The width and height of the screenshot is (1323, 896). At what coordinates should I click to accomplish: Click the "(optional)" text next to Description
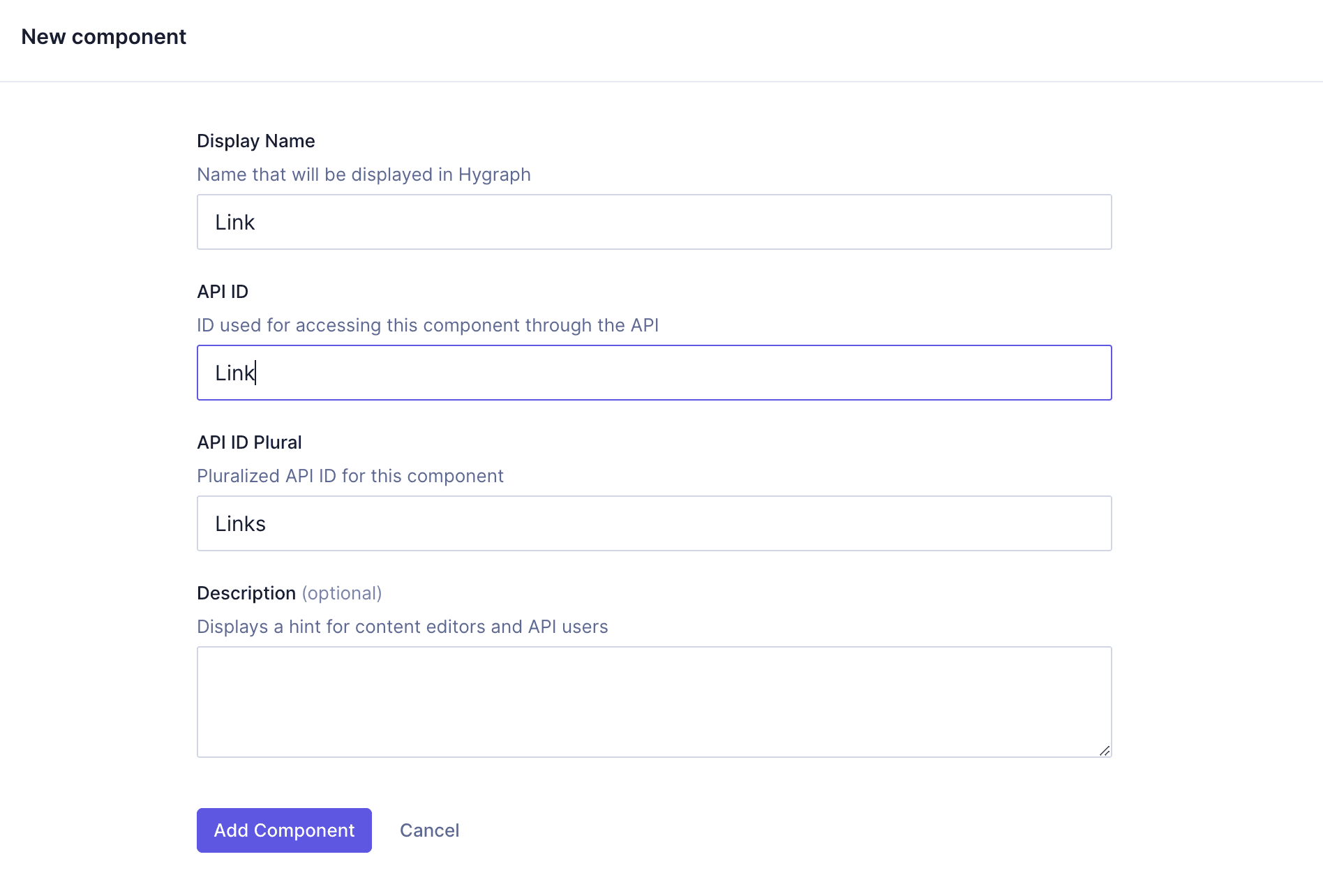[342, 592]
